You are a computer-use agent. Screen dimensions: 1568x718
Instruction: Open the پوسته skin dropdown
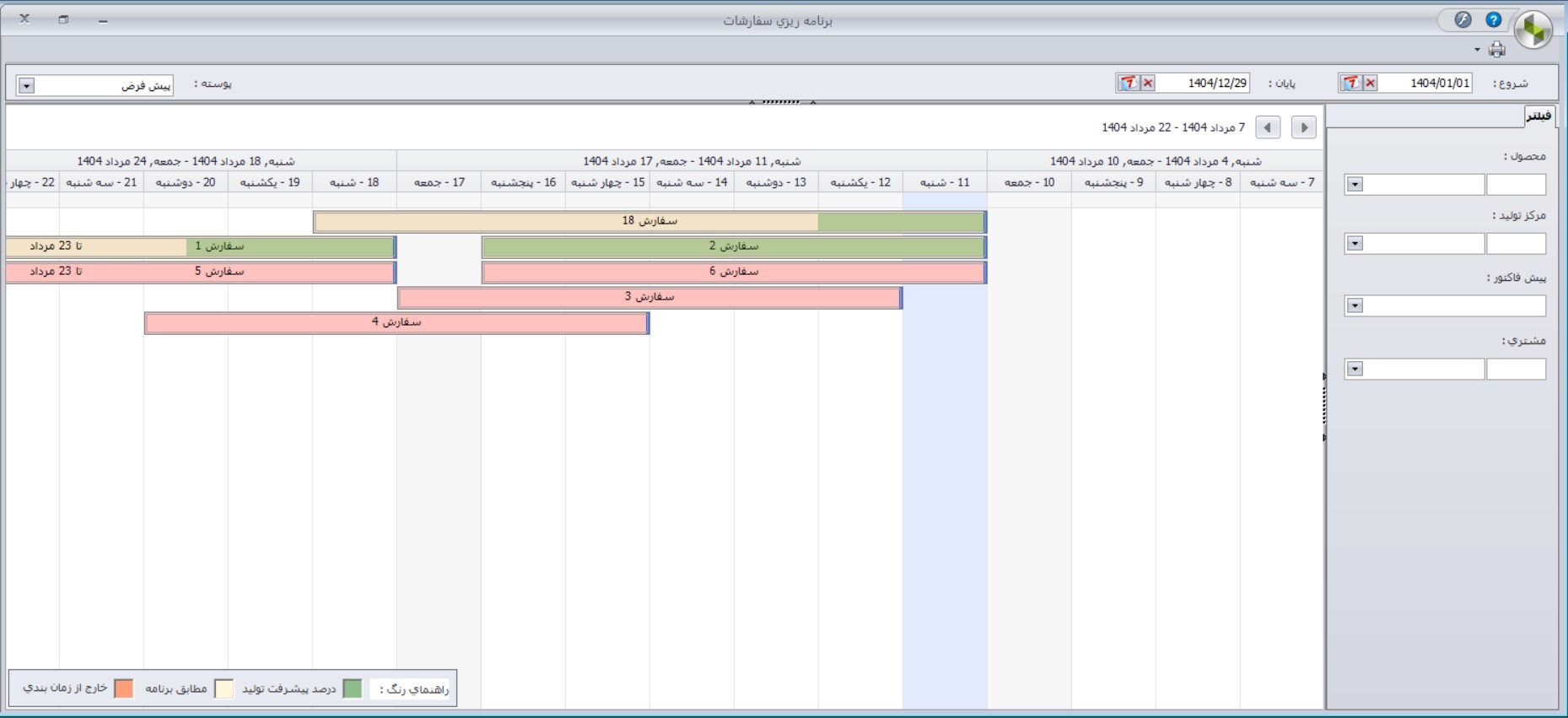tap(26, 86)
